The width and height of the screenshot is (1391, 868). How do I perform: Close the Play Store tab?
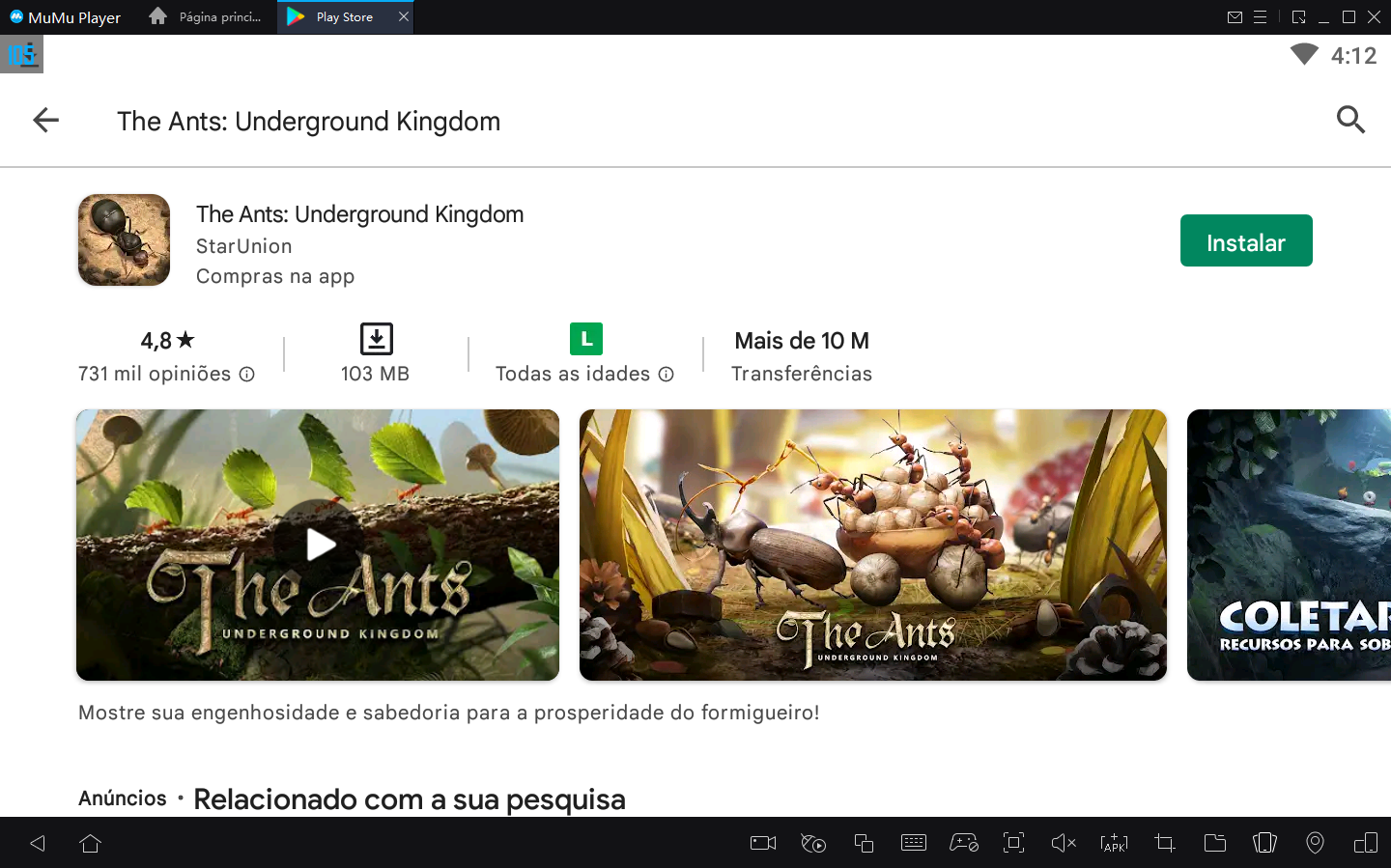[x=404, y=16]
